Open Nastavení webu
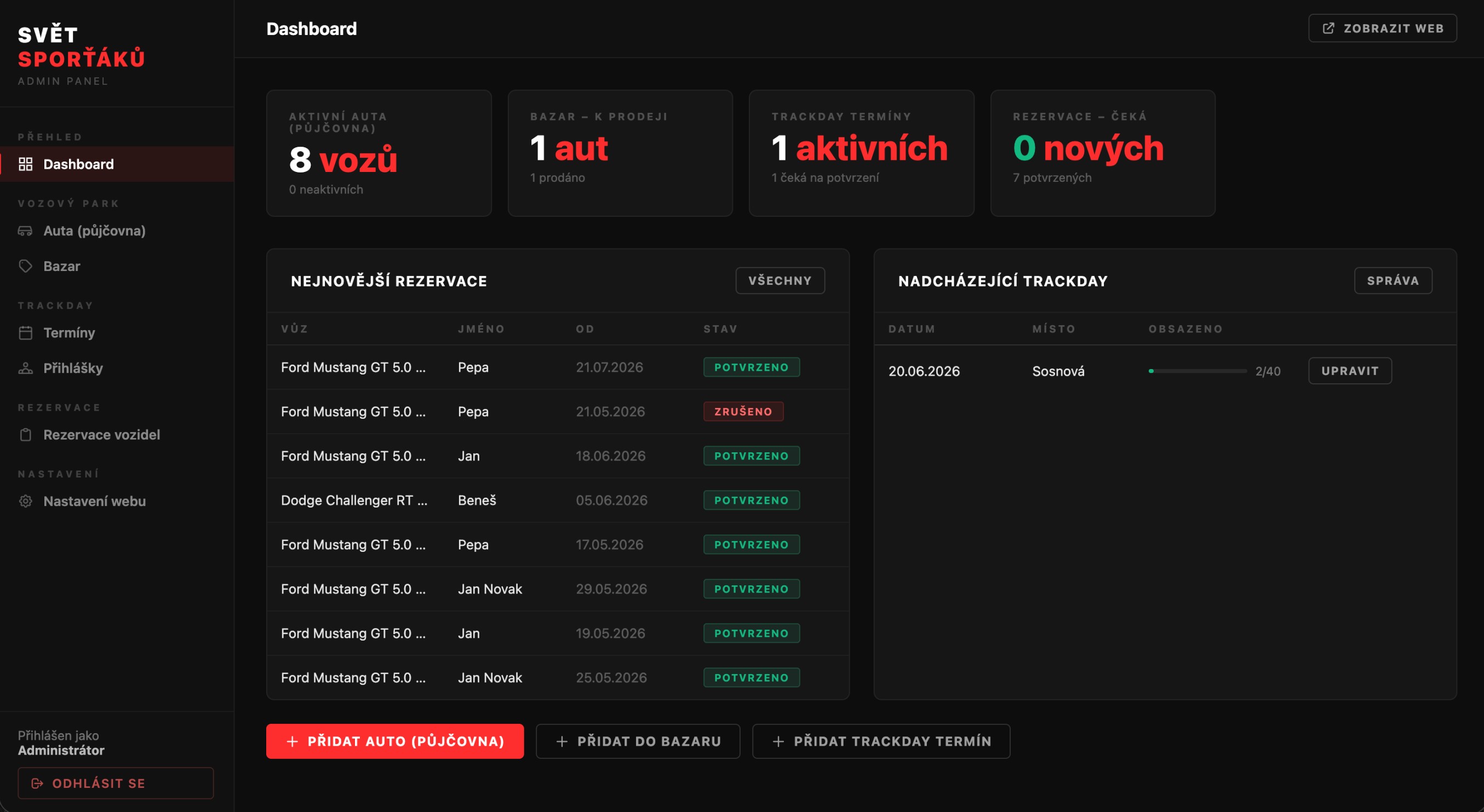Image resolution: width=1484 pixels, height=812 pixels. point(117,501)
